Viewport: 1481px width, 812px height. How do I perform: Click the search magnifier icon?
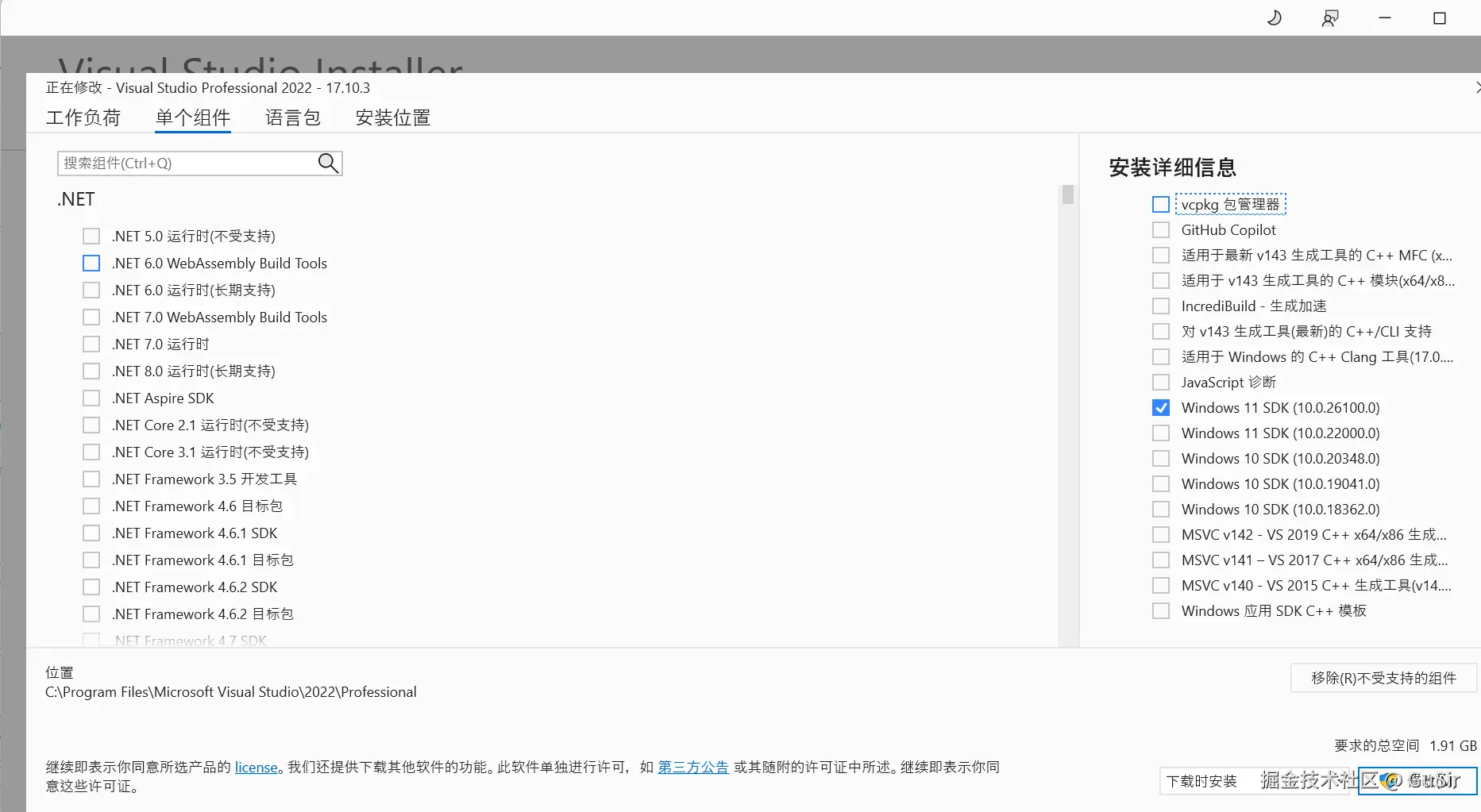[x=328, y=163]
